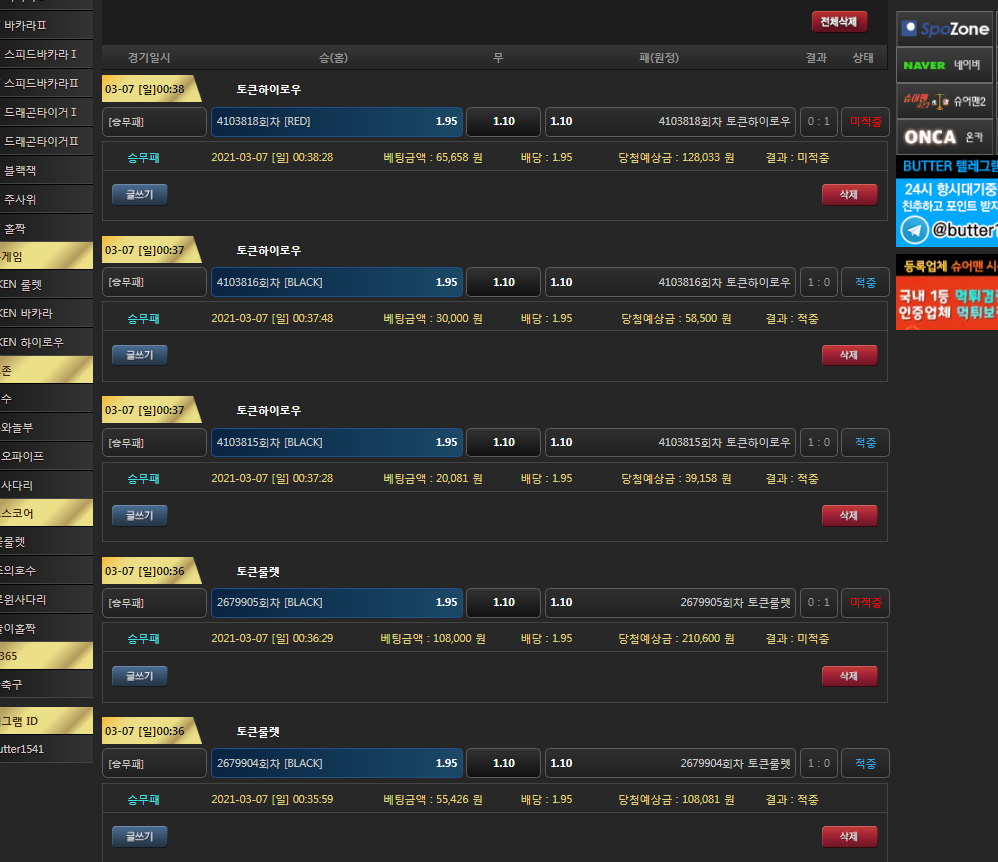Screen dimensions: 998x862
Task: Click 삭제 for the 00:38:28 bet
Action: tap(848, 194)
